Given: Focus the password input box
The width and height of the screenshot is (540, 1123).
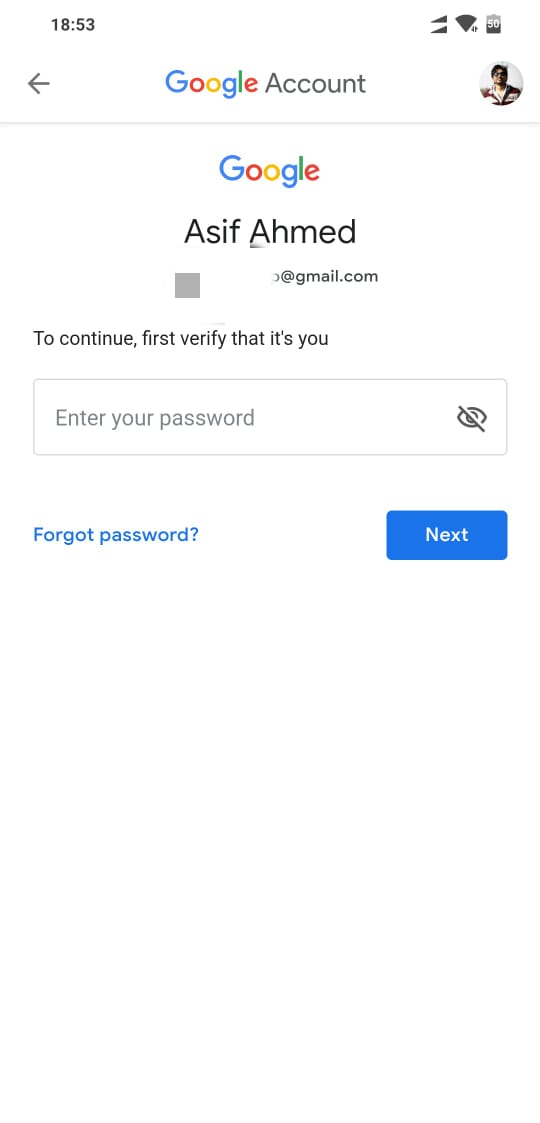Looking at the screenshot, I should (270, 417).
